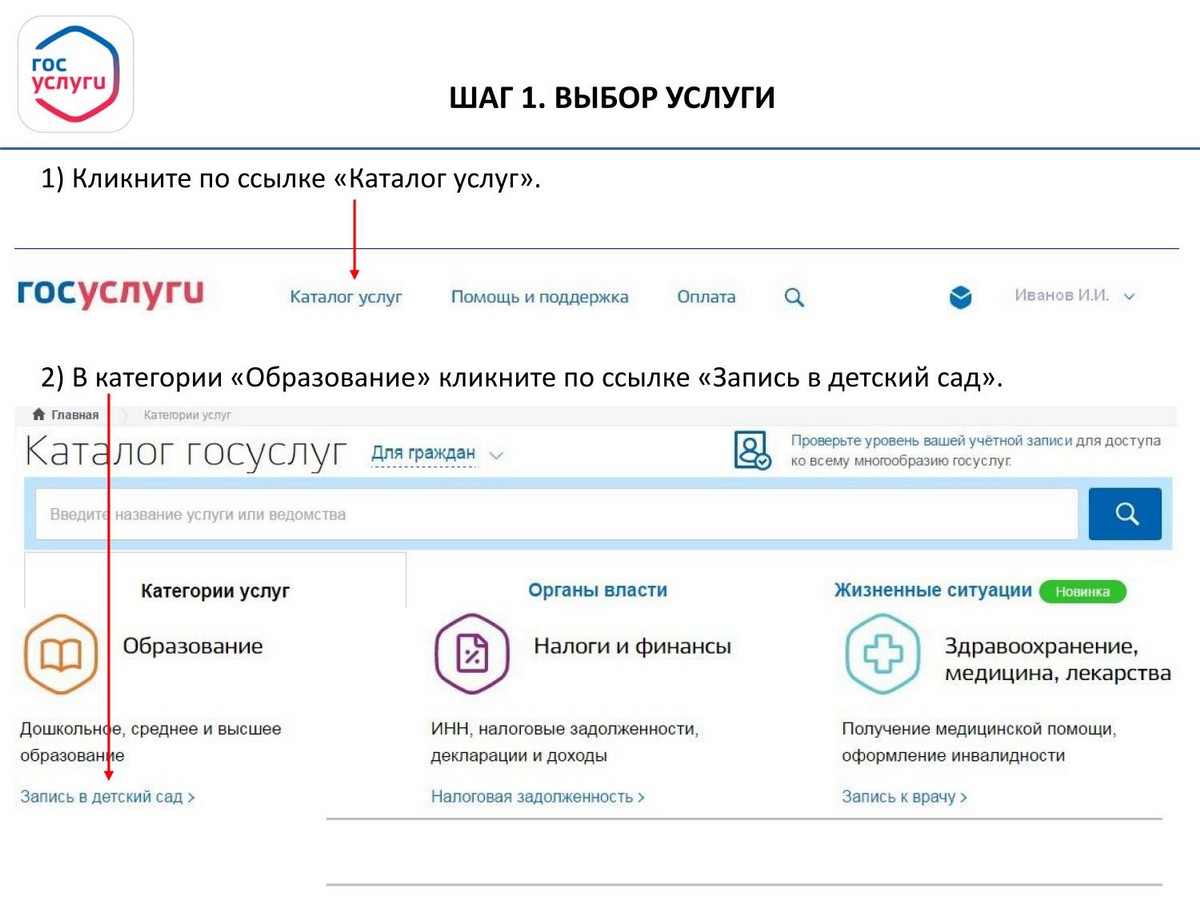Open Здравоохранение, медицина, лекарства heading
The height and width of the screenshot is (900, 1200).
point(1058,659)
